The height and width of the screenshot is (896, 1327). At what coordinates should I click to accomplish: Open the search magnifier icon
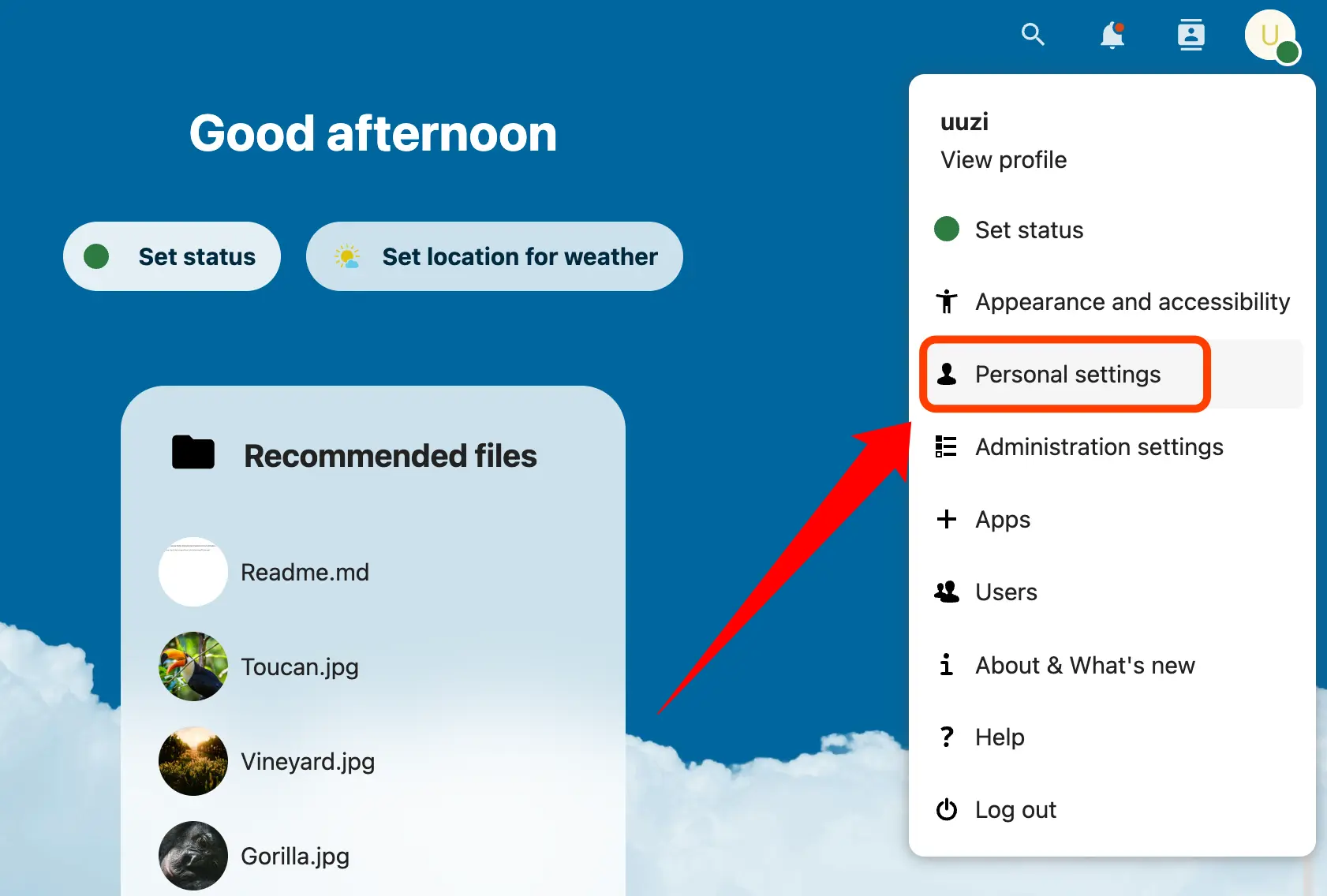tap(1033, 35)
